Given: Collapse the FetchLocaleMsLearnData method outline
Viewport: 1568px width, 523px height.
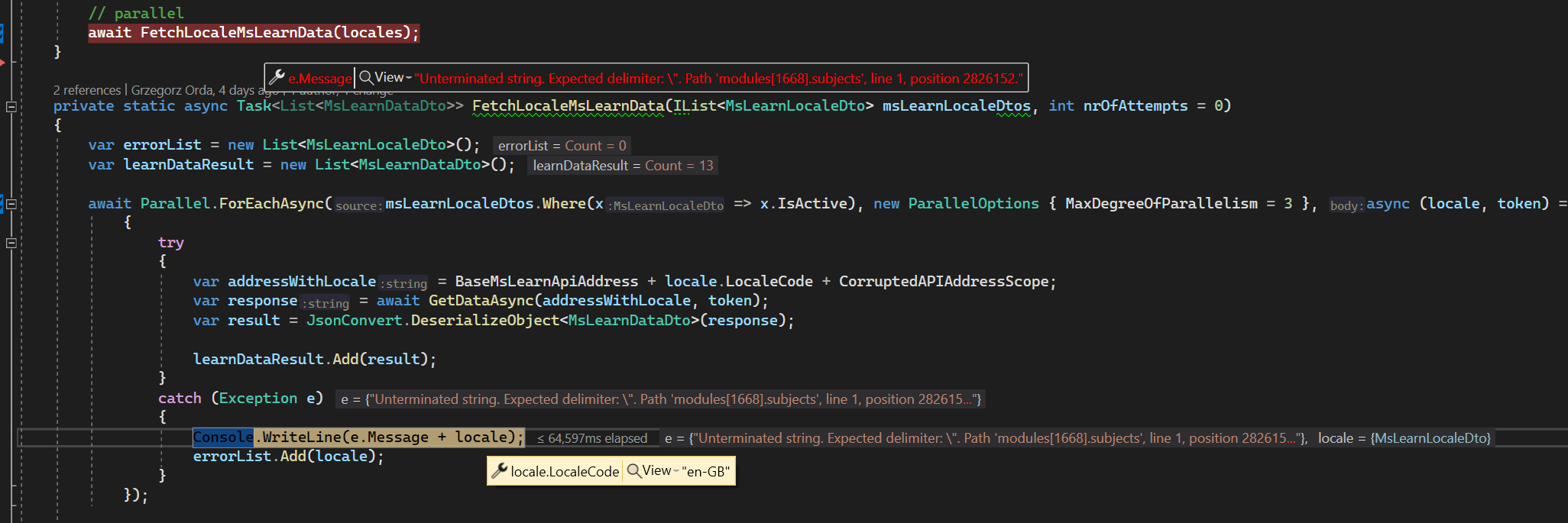Looking at the screenshot, I should 11,107.
